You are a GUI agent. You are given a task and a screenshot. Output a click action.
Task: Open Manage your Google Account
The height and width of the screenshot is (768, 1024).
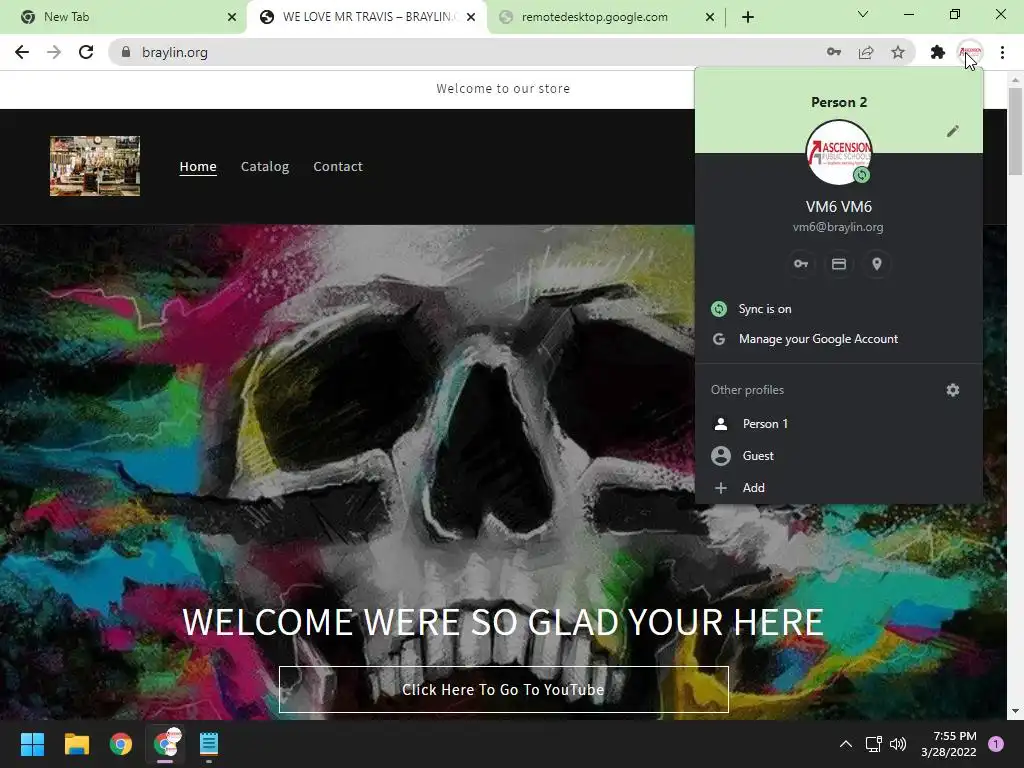(x=839, y=339)
